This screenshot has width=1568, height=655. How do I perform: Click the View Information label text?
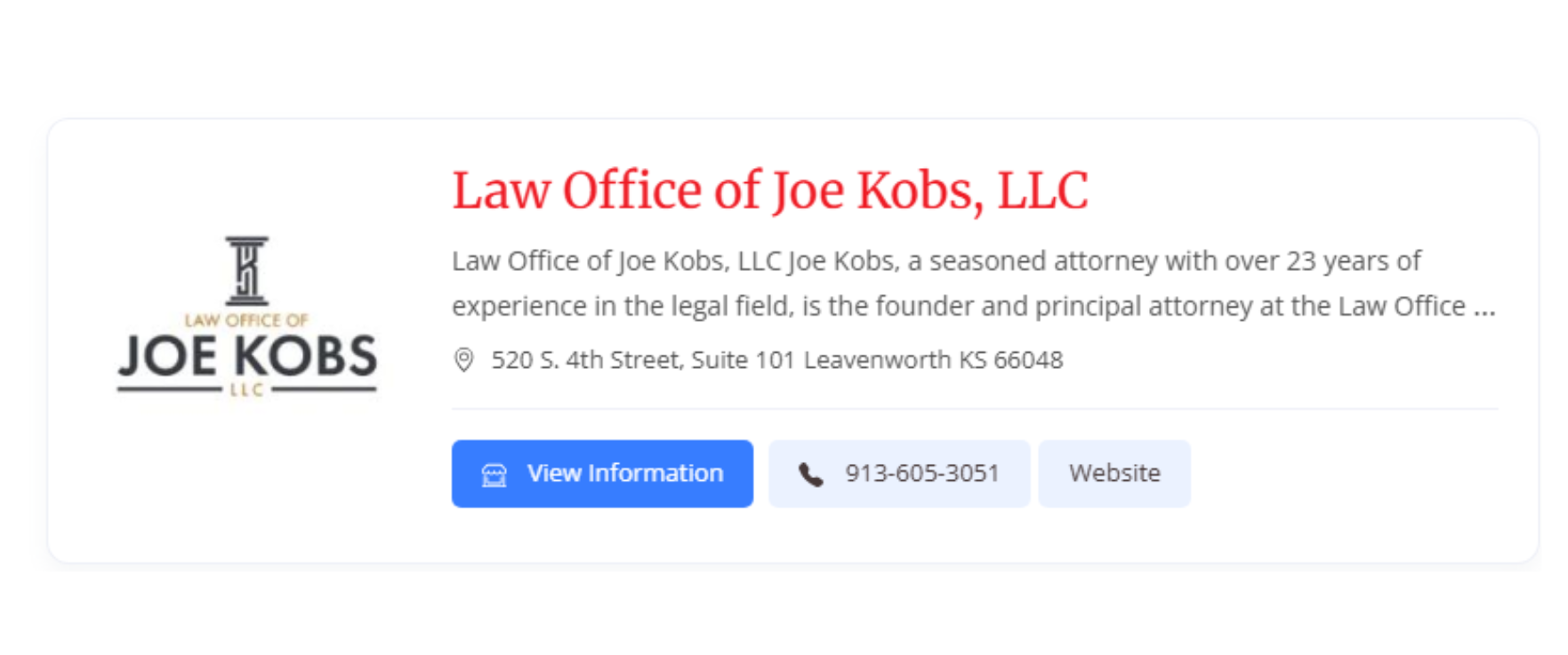coord(625,473)
